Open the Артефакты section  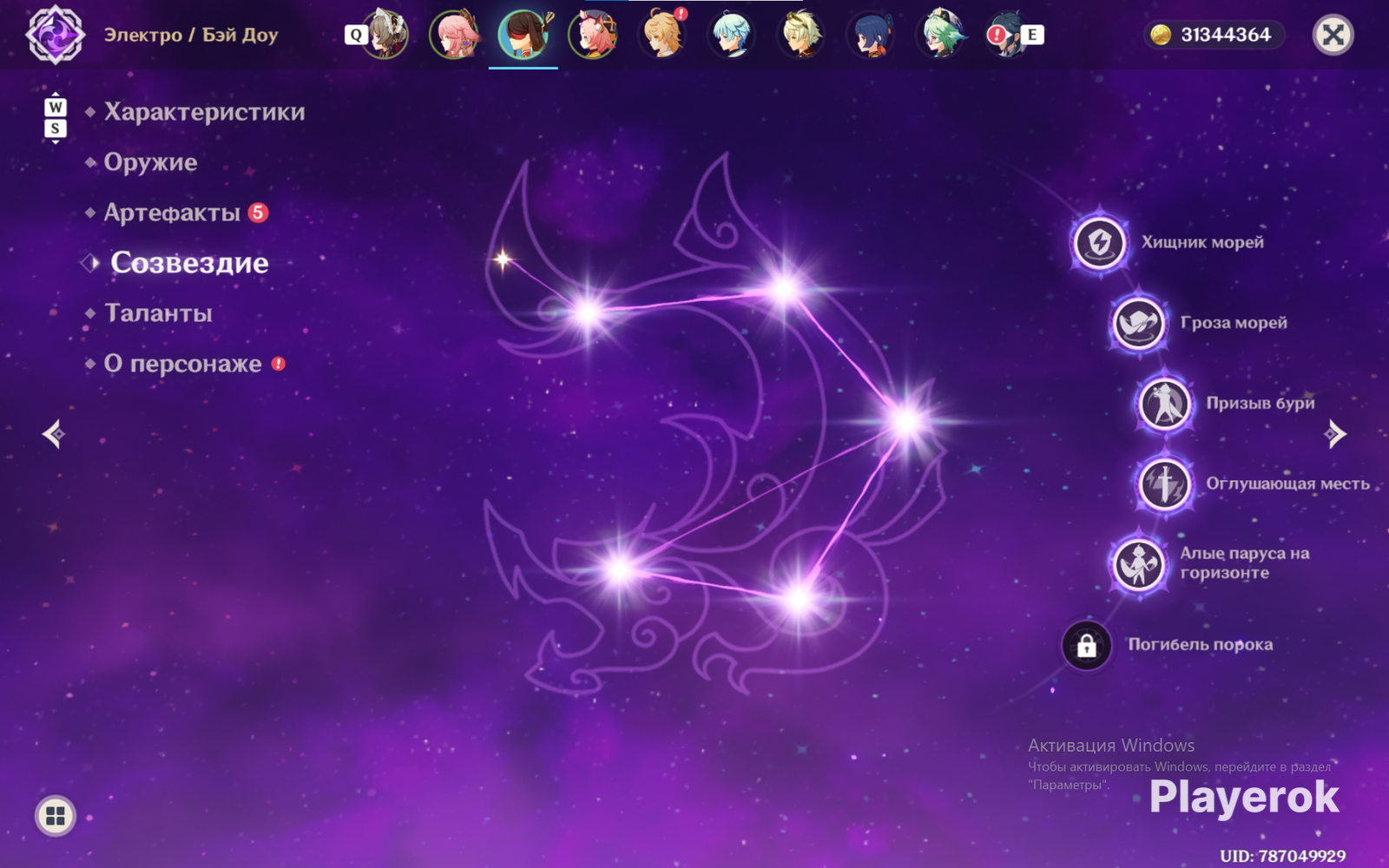point(172,213)
